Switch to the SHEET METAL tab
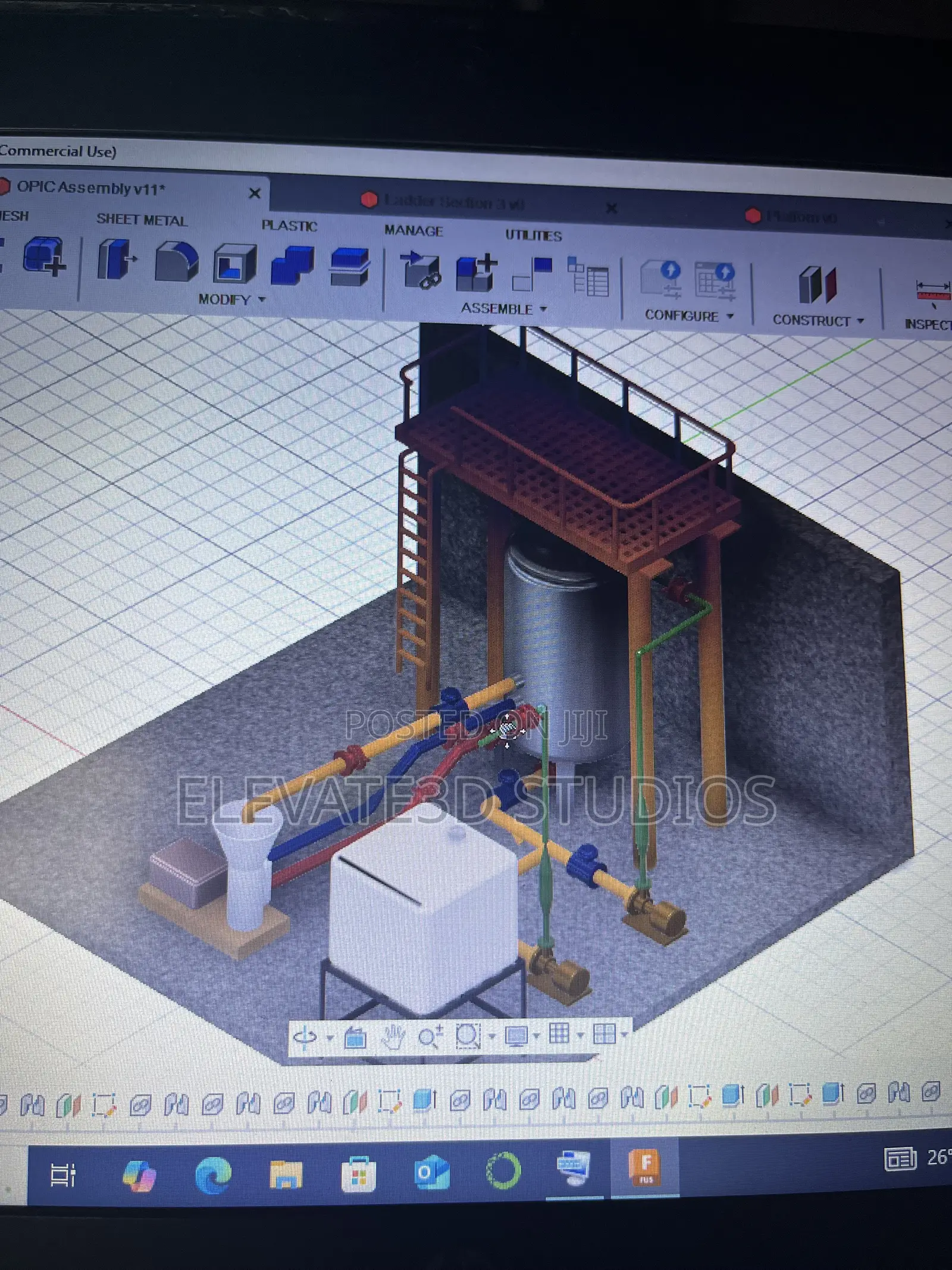952x1270 pixels. (142, 220)
